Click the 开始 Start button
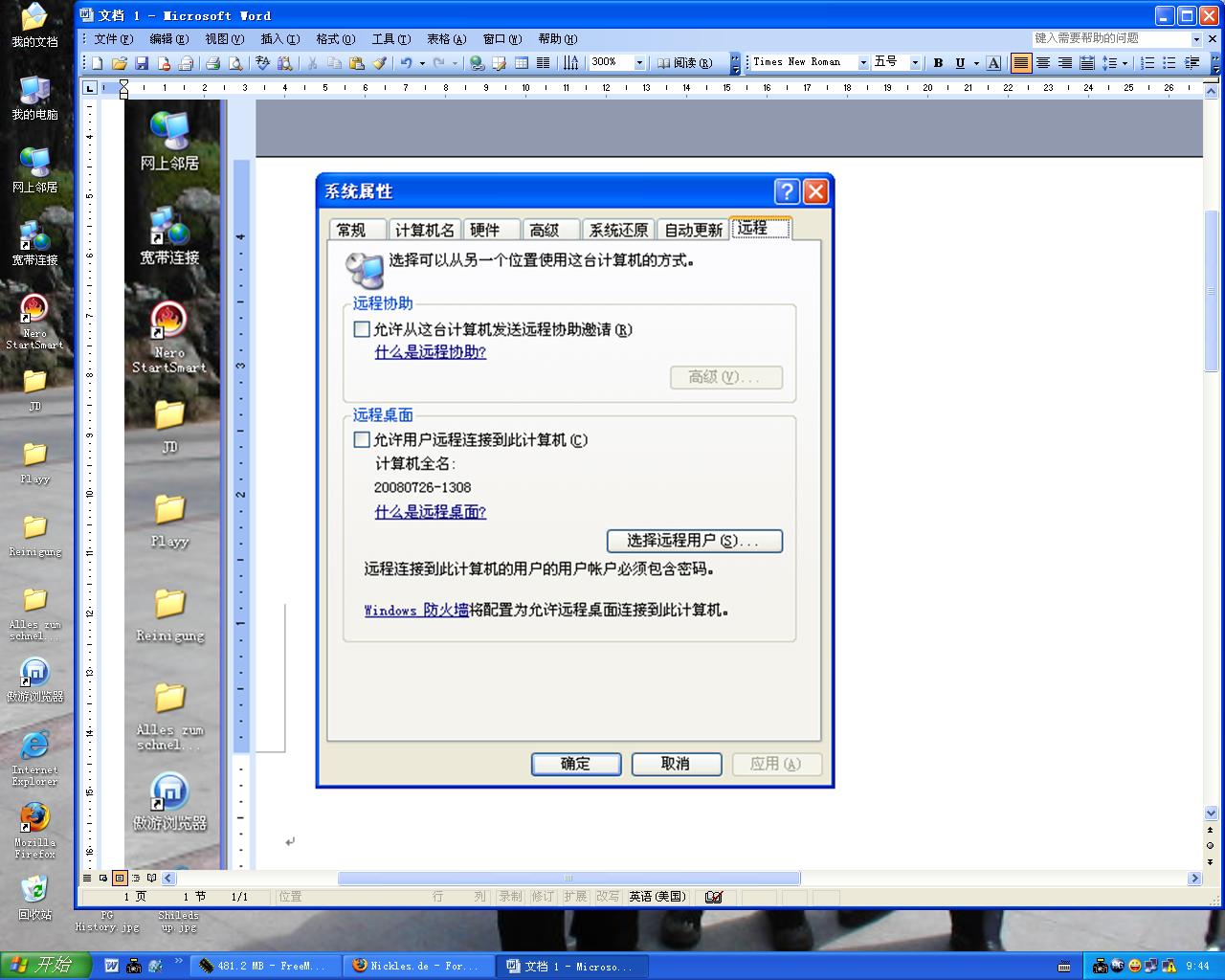1225x980 pixels. pyautogui.click(x=44, y=965)
